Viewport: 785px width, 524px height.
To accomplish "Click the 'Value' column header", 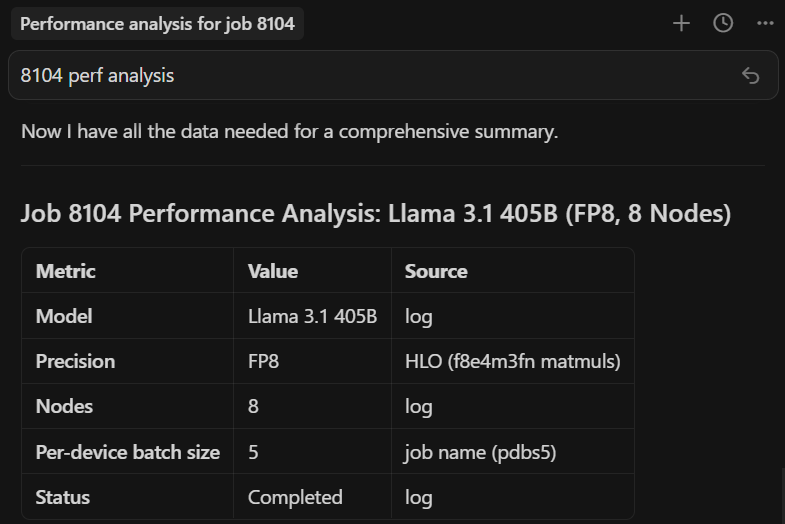I will 273,271.
